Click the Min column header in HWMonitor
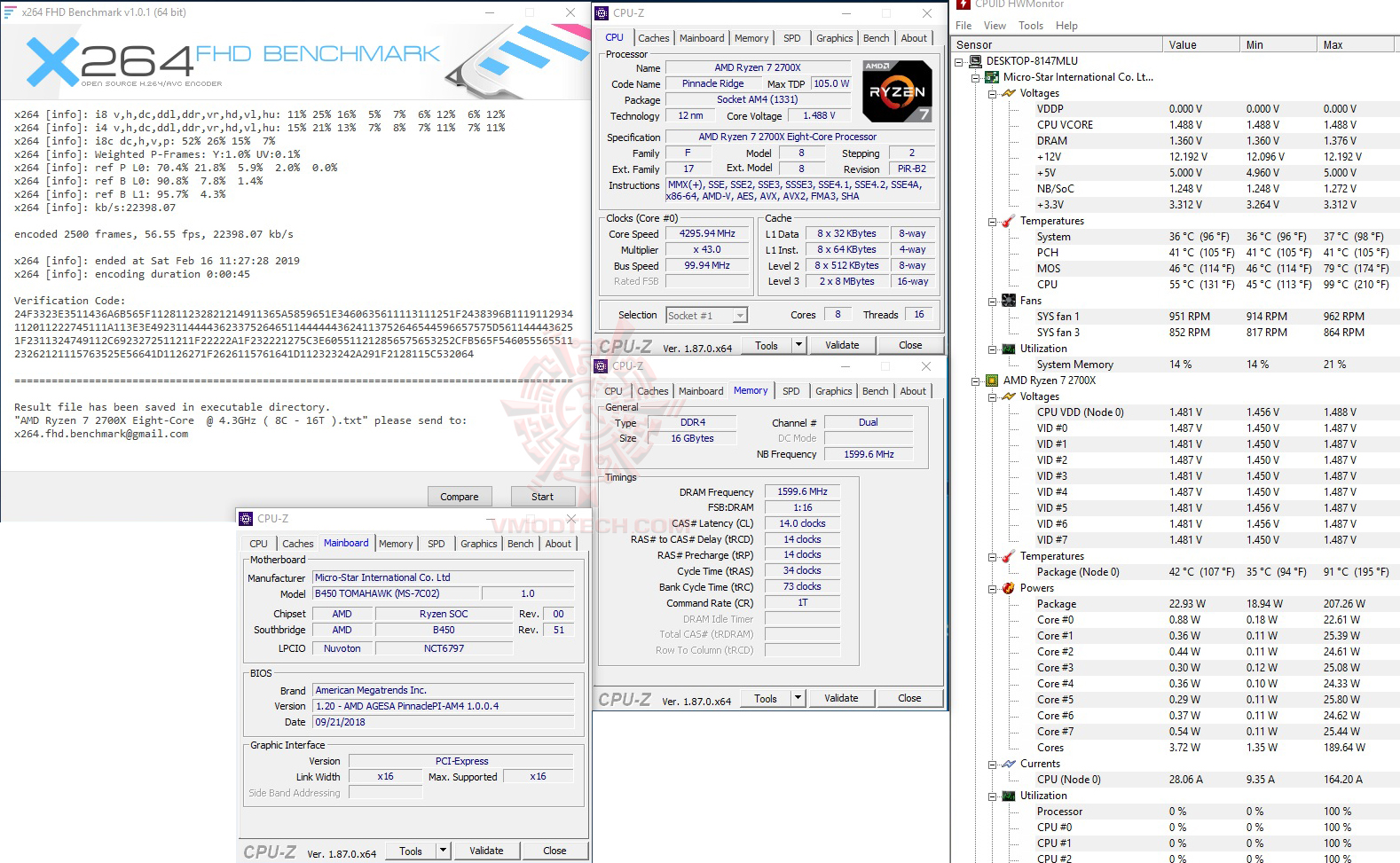This screenshot has width=1400, height=863. click(x=1278, y=45)
